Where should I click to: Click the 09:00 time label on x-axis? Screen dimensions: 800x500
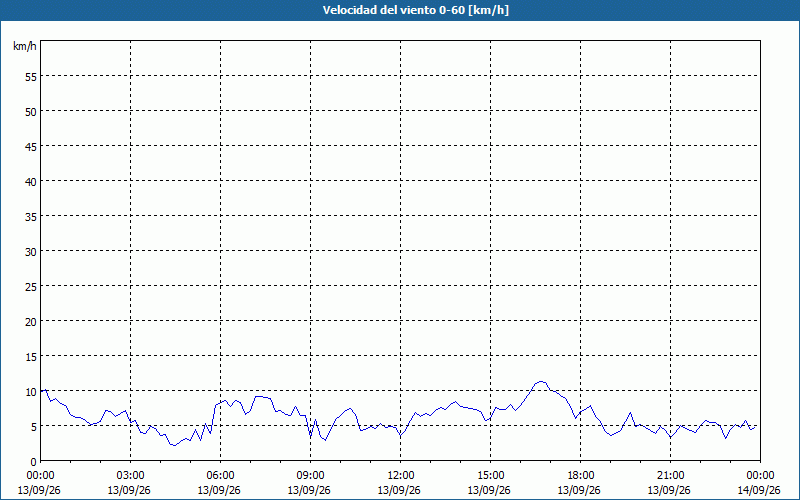pos(310,476)
